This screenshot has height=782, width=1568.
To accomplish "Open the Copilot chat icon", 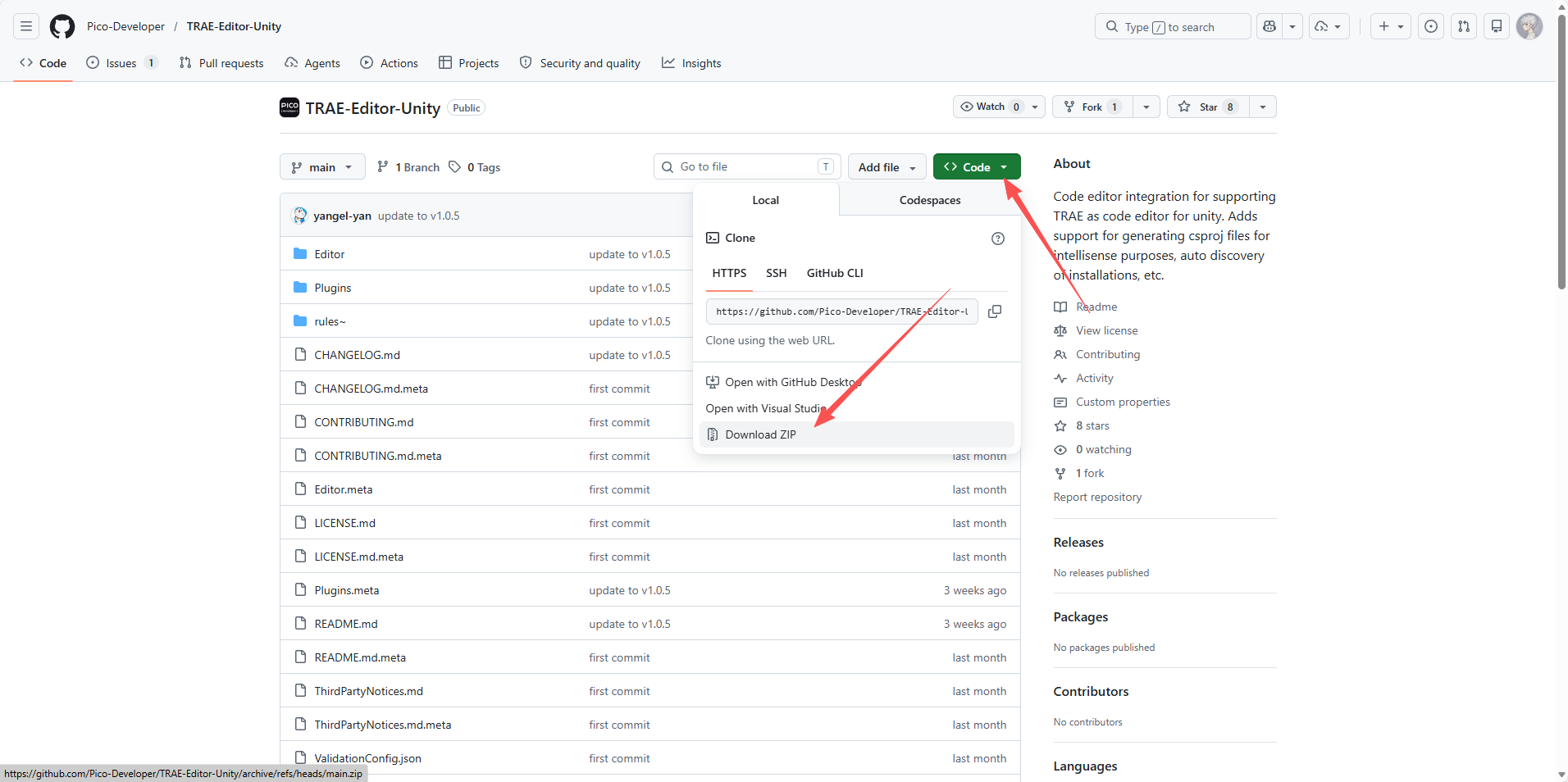I will point(1269,26).
